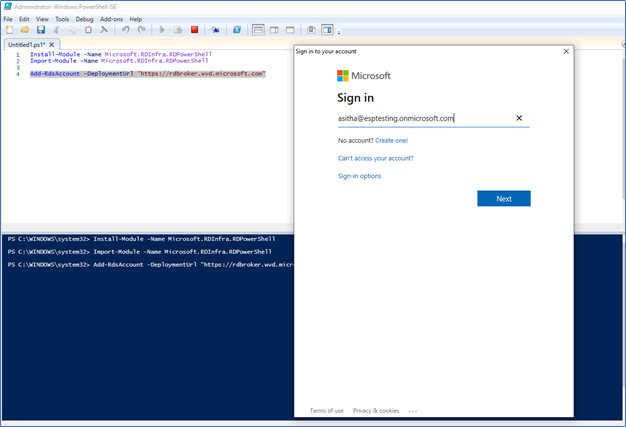Open the Add-ons menu
The height and width of the screenshot is (427, 626).
111,19
